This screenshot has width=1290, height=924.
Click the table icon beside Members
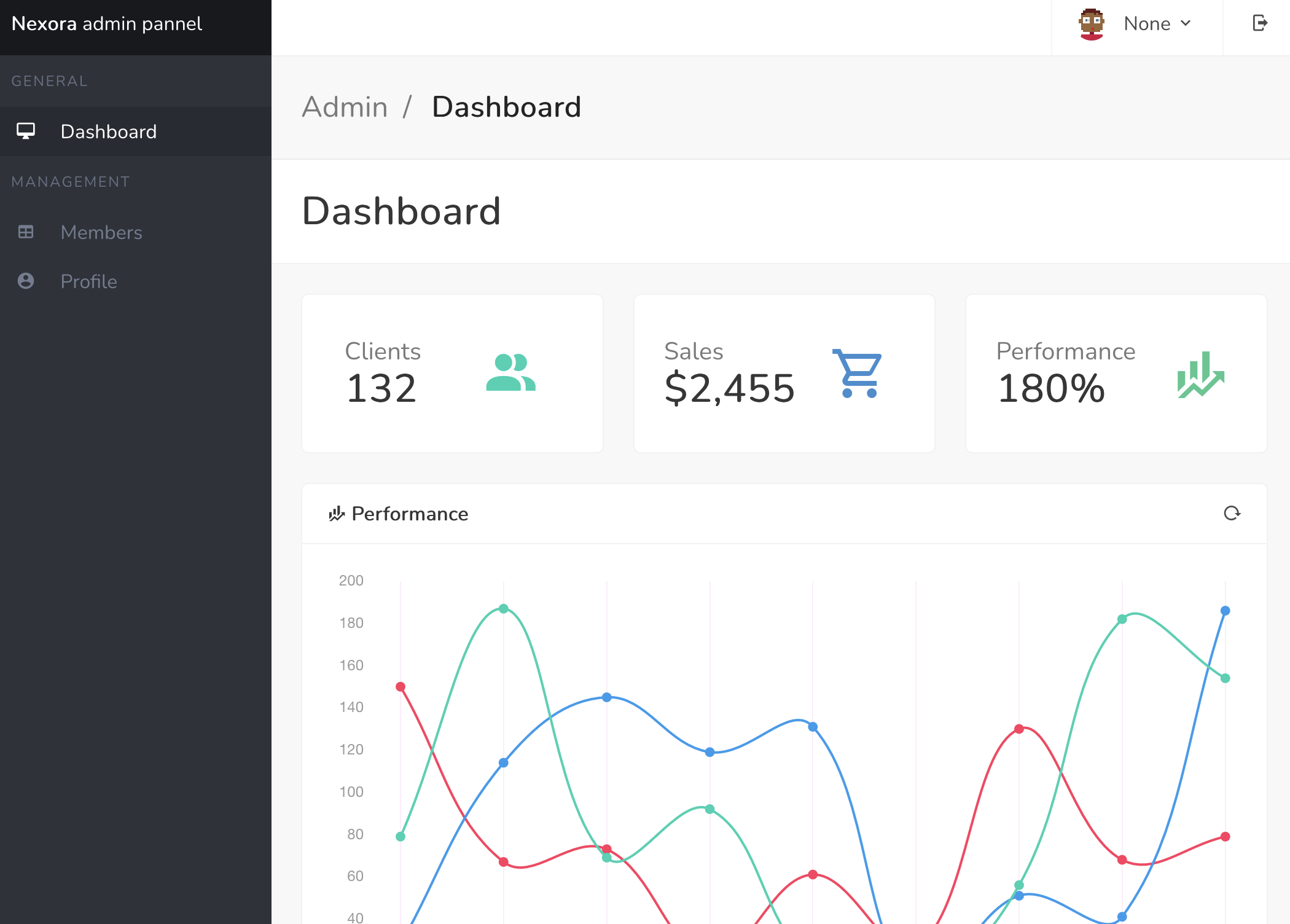tap(26, 232)
